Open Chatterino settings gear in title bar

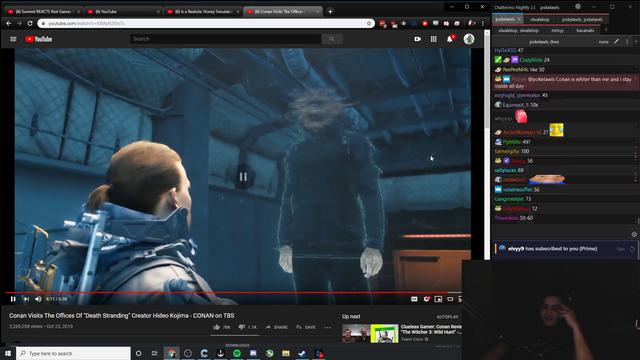(x=578, y=7)
